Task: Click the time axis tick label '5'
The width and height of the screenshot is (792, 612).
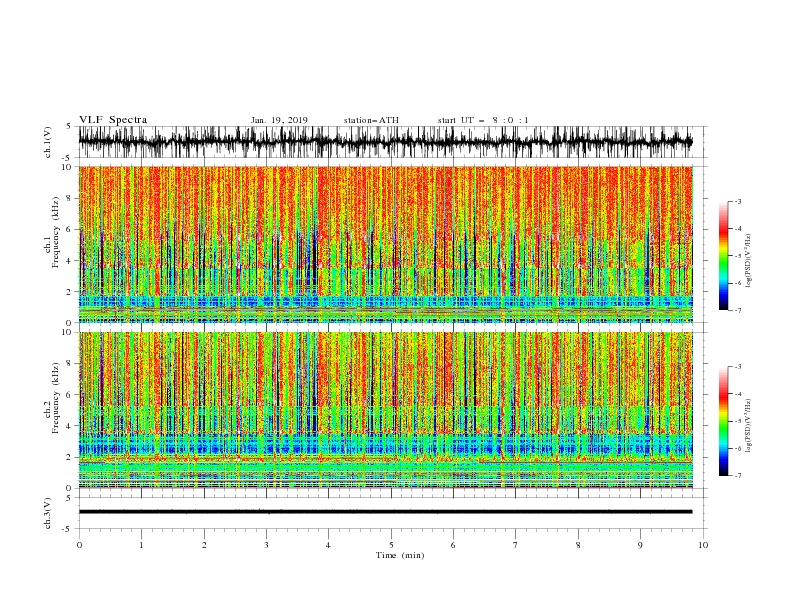Action: pos(391,545)
